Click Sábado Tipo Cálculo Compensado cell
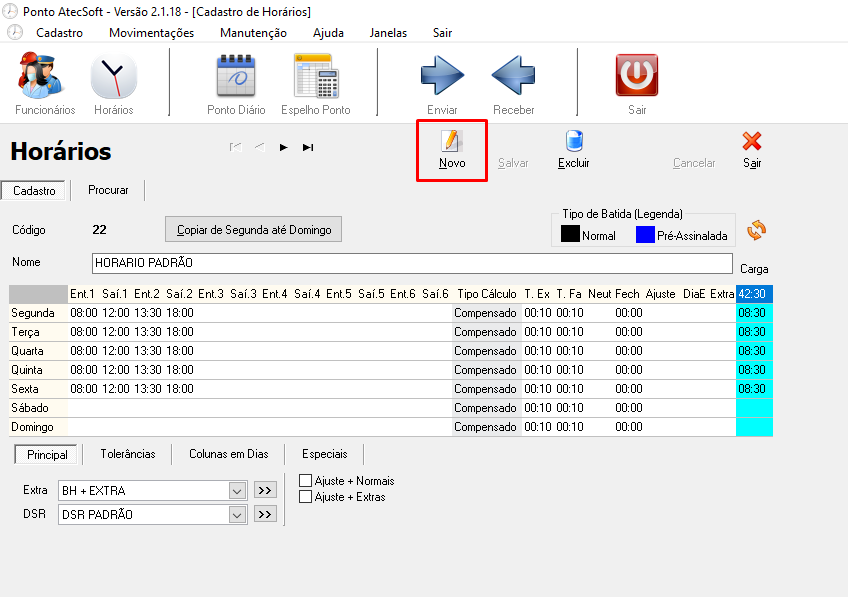 coord(486,407)
